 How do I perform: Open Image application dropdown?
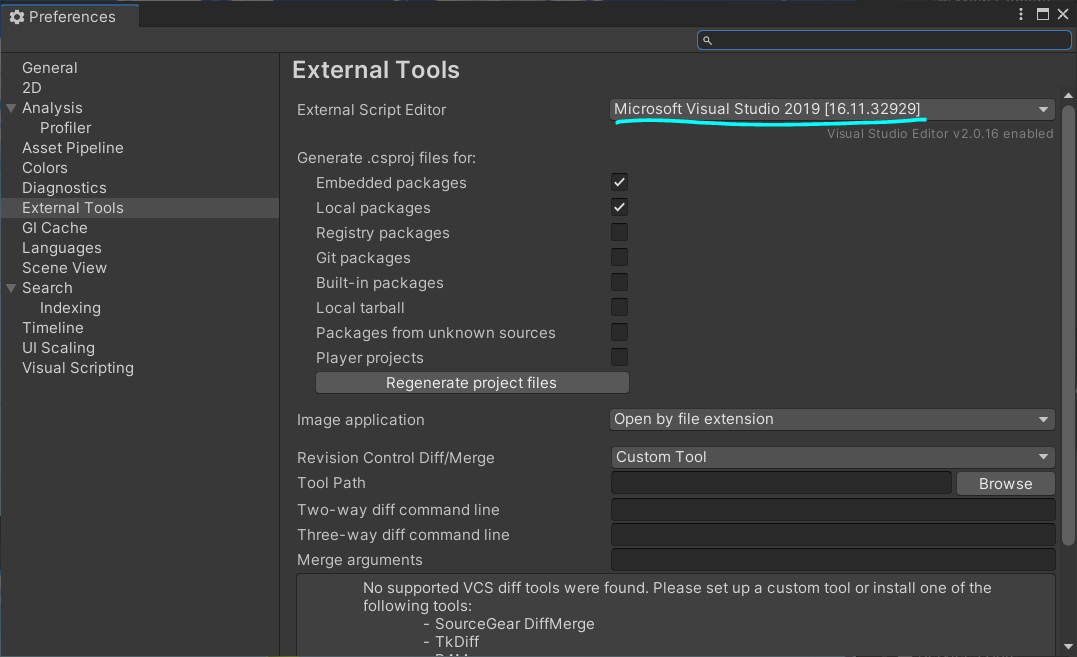[x=832, y=419]
